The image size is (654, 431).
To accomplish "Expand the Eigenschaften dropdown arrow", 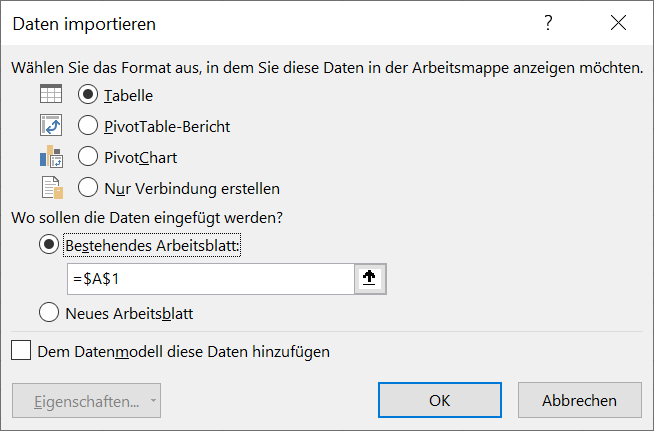I will click(x=153, y=401).
